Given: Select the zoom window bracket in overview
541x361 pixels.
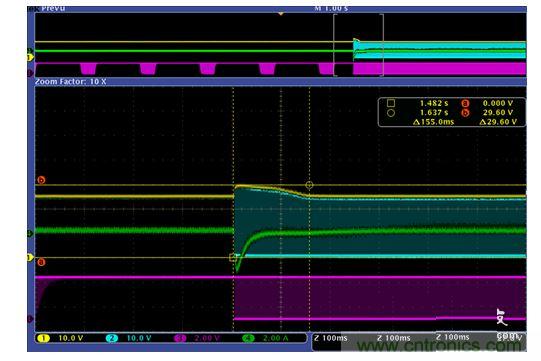Looking at the screenshot, I should [x=358, y=45].
